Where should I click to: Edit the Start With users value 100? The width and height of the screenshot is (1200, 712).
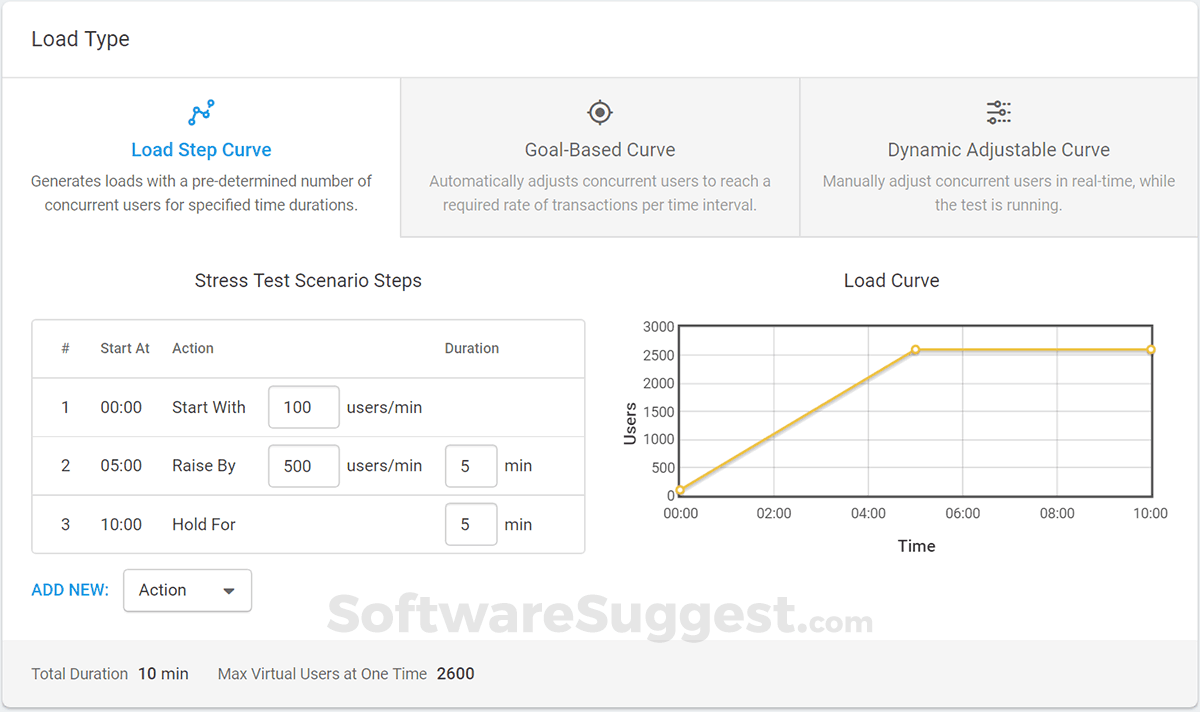303,407
